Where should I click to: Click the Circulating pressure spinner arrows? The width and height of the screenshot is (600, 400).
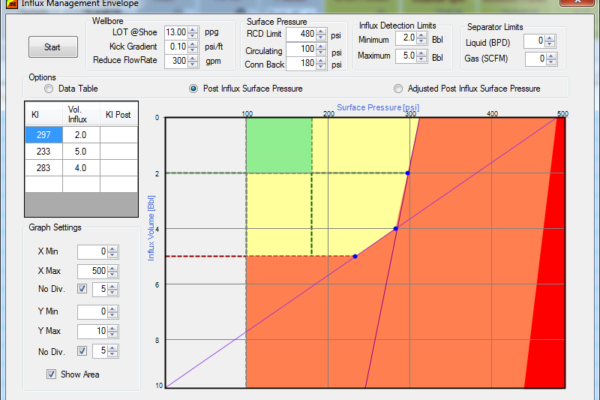tap(321, 49)
